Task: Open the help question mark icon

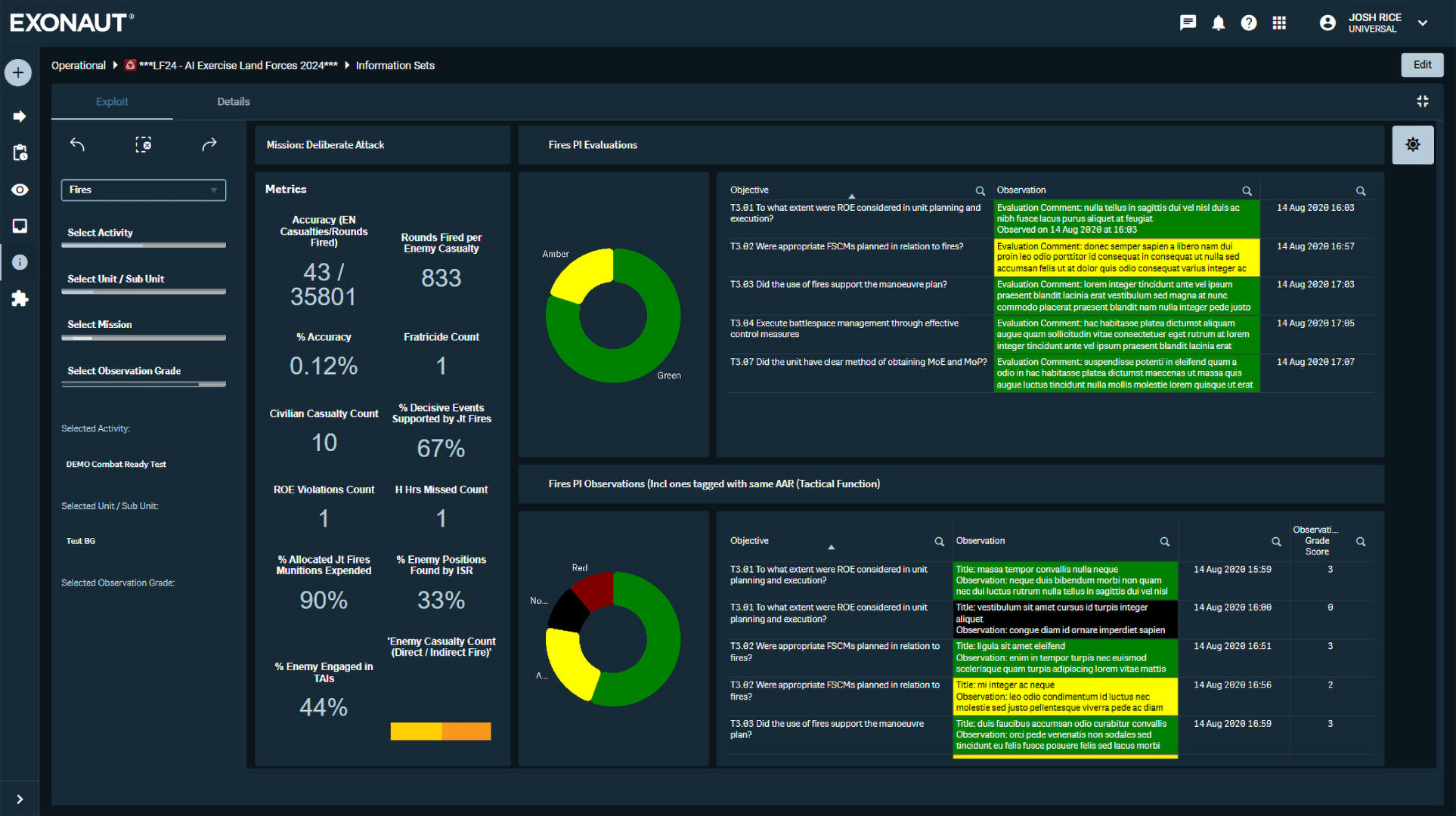Action: [x=1249, y=23]
